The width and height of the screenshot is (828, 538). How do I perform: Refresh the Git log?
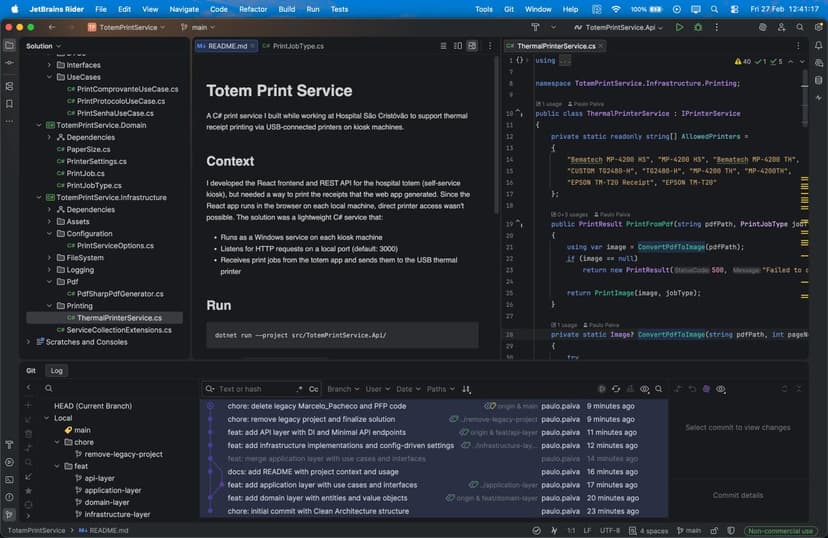click(x=615, y=388)
